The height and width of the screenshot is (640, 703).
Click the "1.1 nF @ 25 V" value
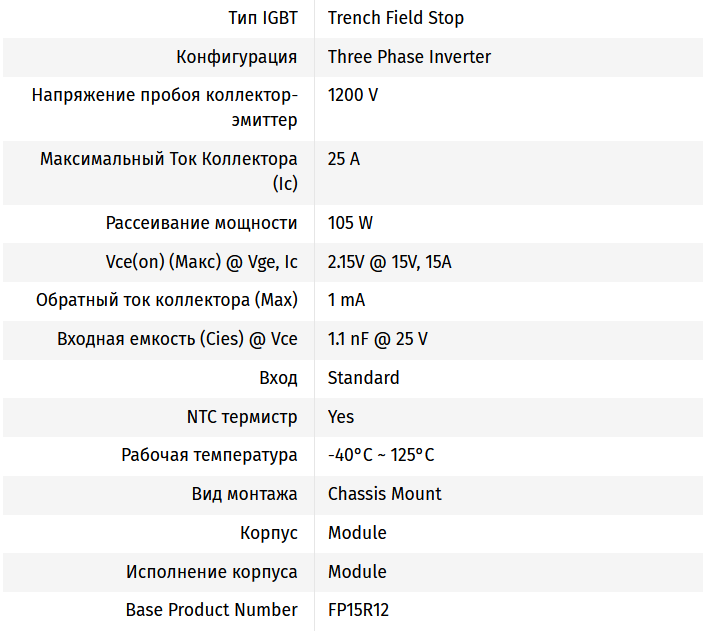click(378, 339)
